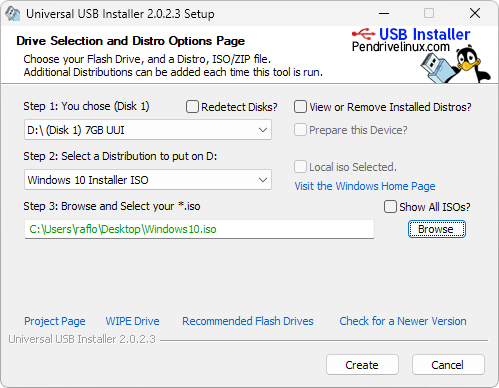499x388 pixels.
Task: Click the red USB symbol in the header
Action: point(364,33)
